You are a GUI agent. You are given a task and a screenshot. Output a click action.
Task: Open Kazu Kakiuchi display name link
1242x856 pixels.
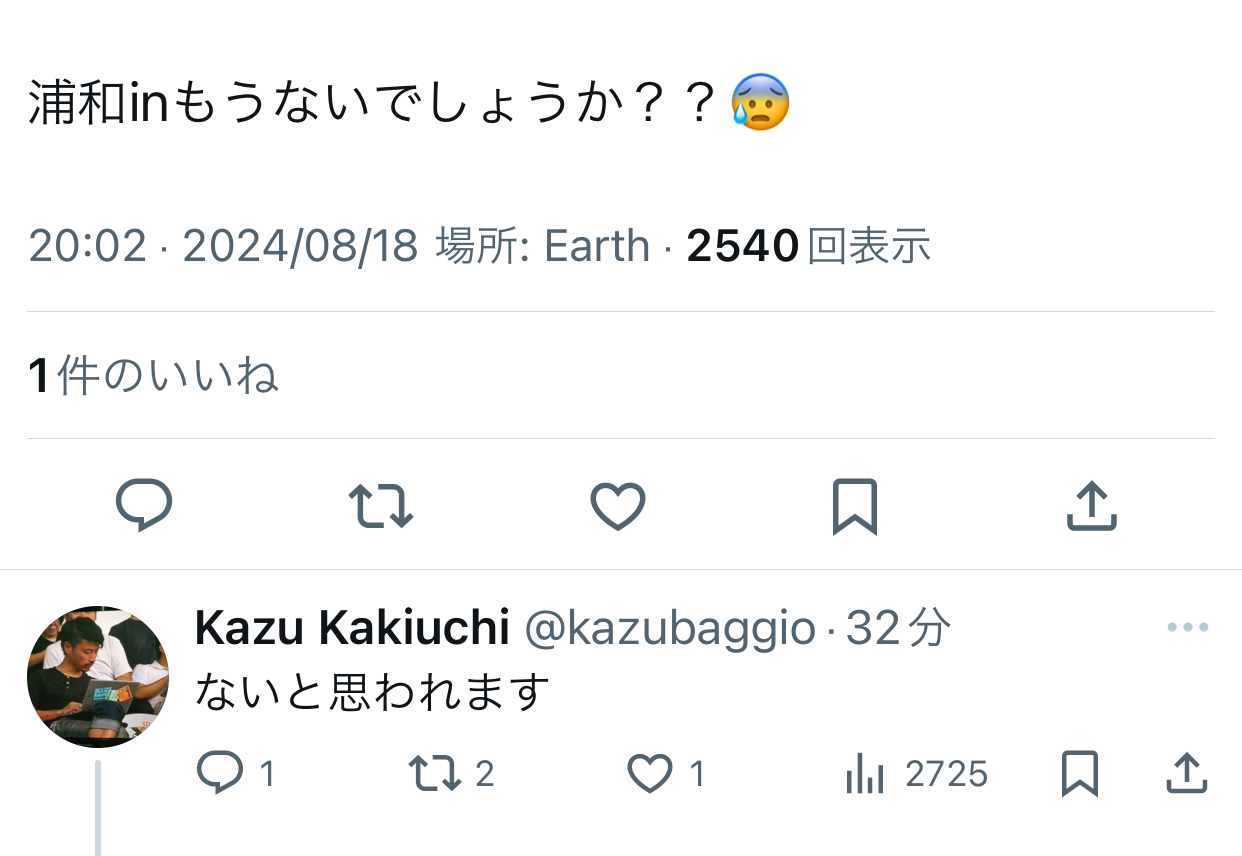[352, 628]
